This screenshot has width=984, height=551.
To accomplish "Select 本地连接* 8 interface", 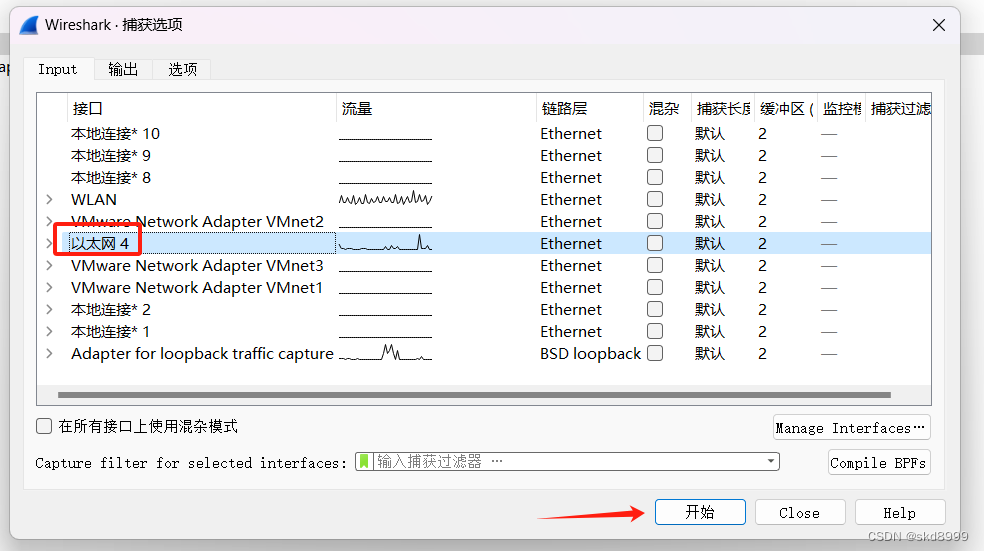I will point(111,178).
